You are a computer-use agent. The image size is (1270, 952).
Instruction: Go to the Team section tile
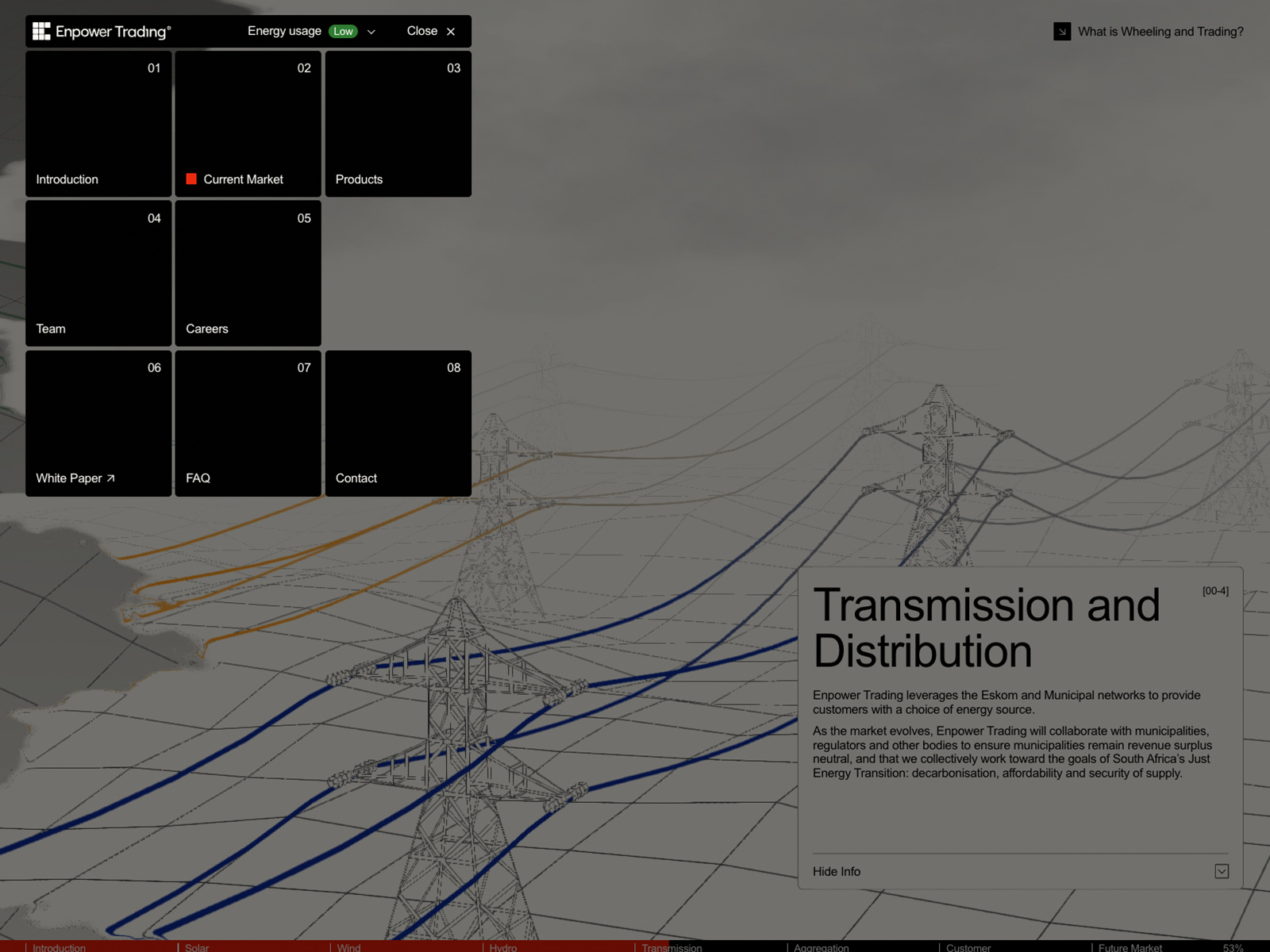[x=98, y=273]
